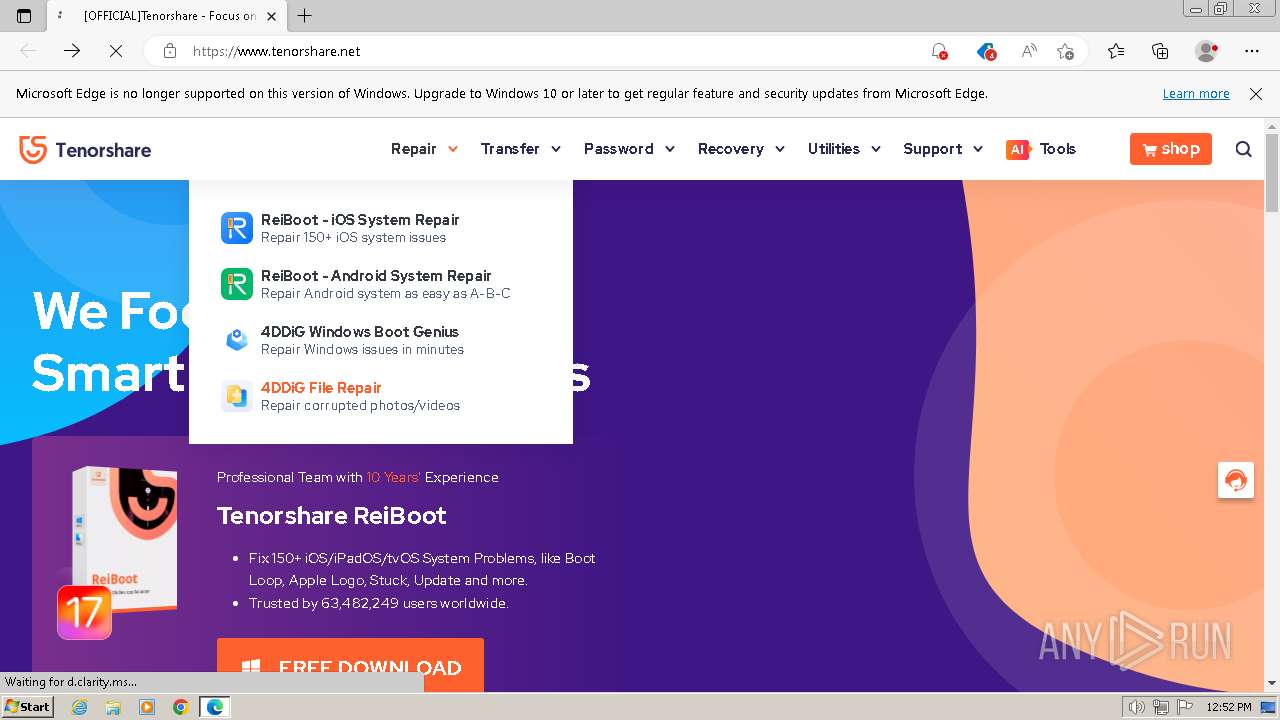Open the Windows Start menu
Viewport: 1280px width, 720px height.
(27, 707)
